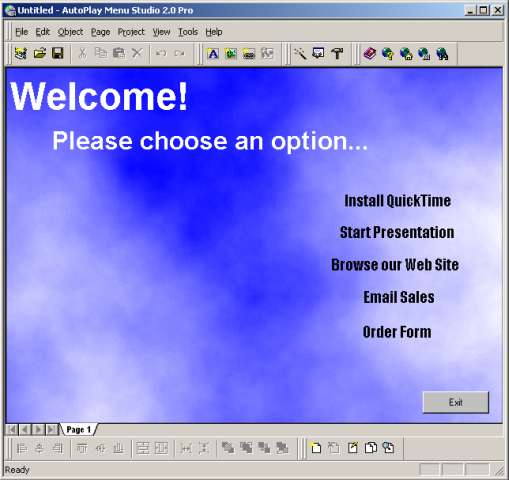
Task: Add a new page using bottom toolbar icon
Action: pos(316,448)
